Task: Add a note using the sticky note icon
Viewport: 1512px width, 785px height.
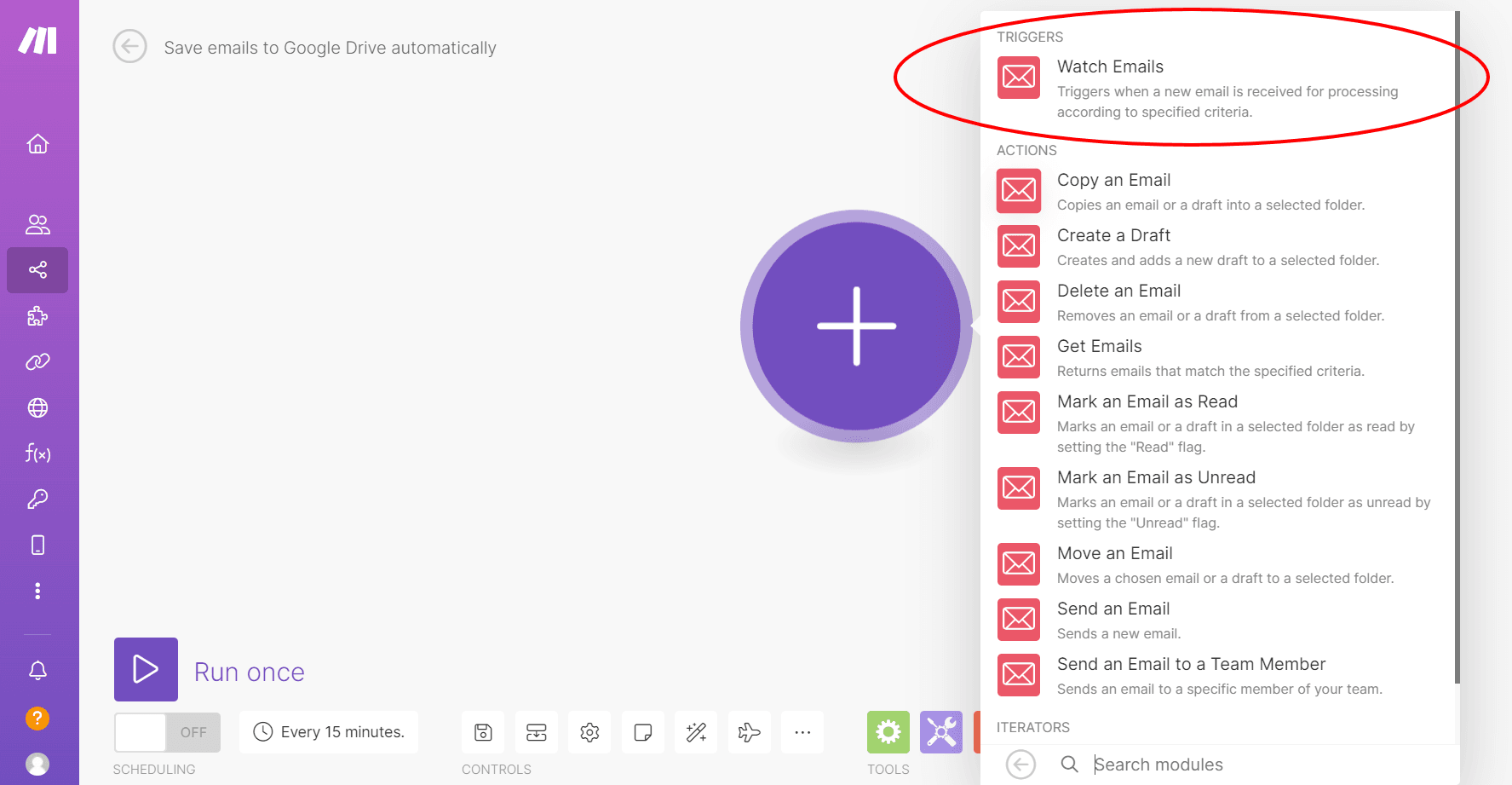Action: 642,731
